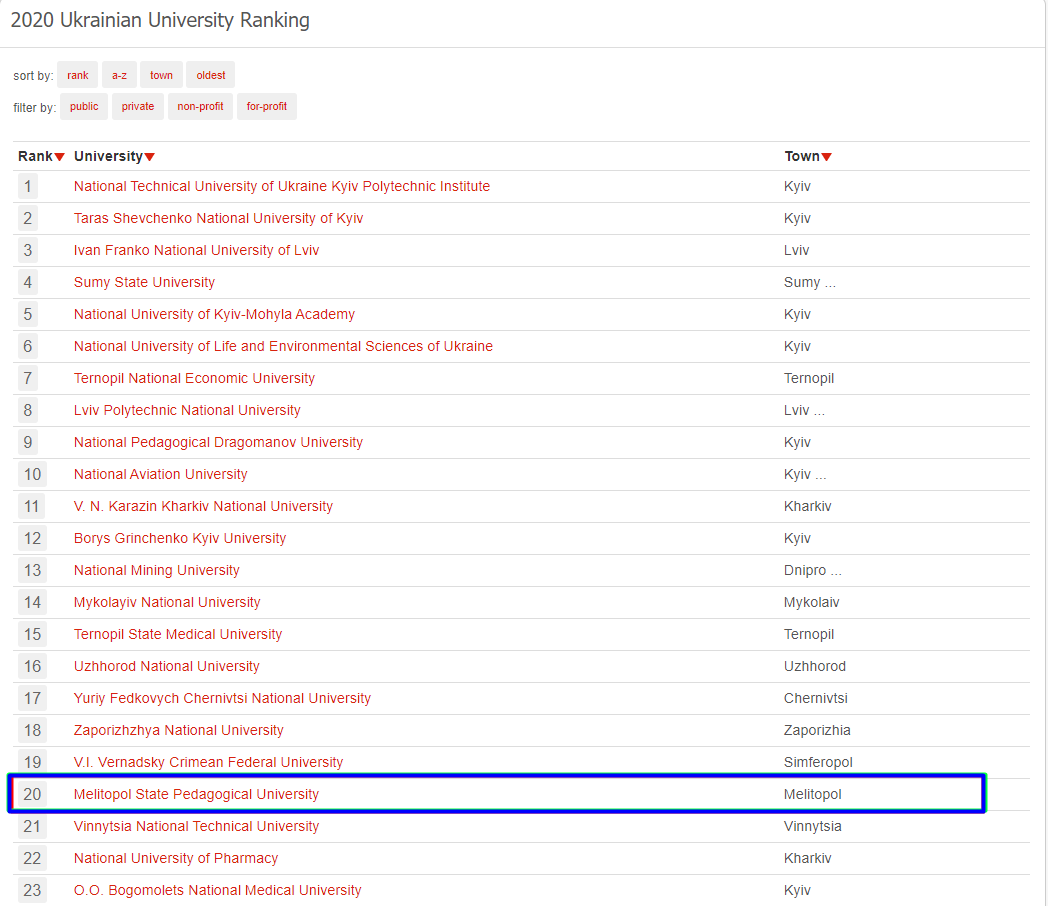Open Sumy State University link
Image resolution: width=1048 pixels, height=906 pixels.
coord(144,282)
